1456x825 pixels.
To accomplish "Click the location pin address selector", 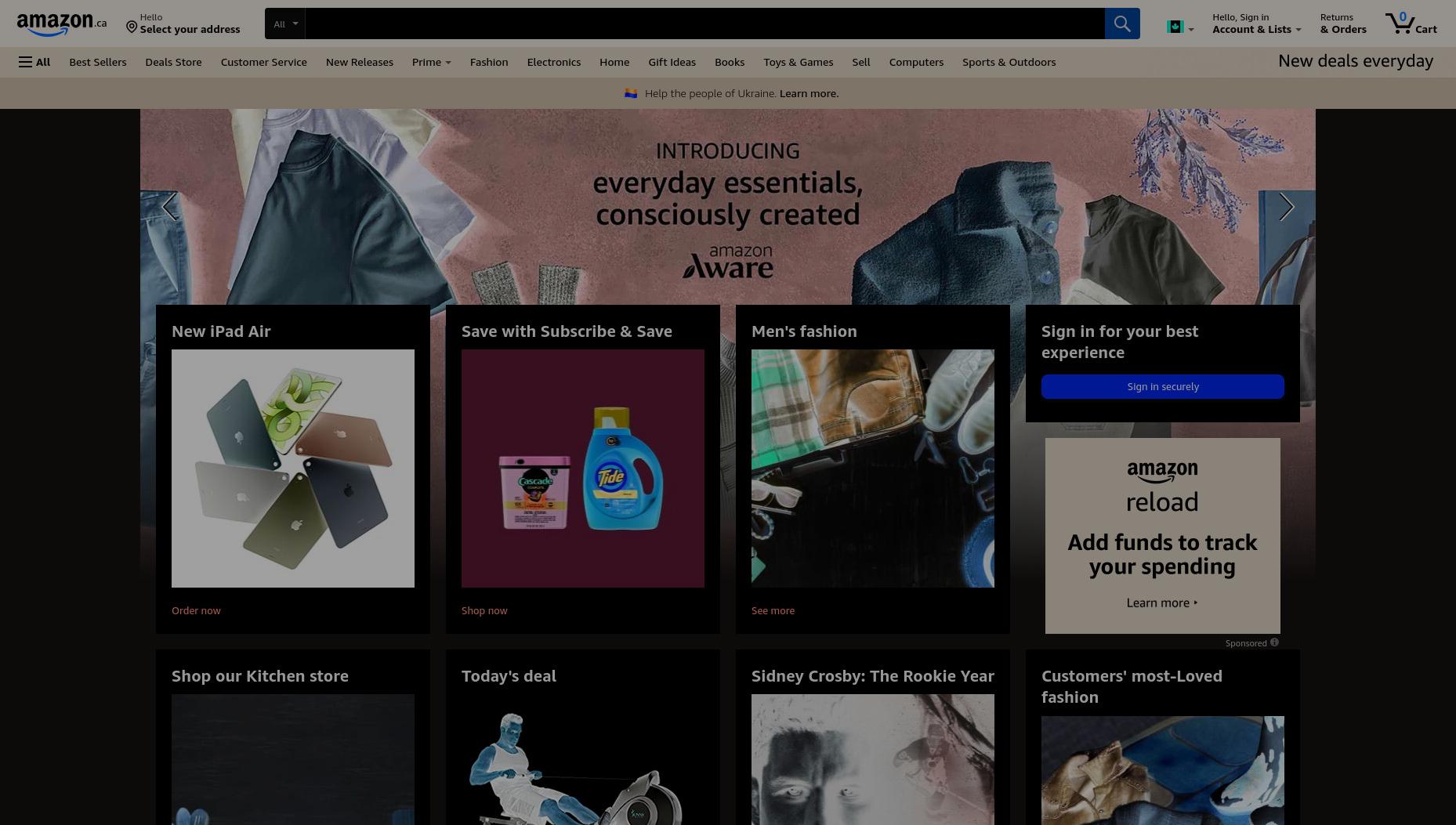I will (x=183, y=24).
